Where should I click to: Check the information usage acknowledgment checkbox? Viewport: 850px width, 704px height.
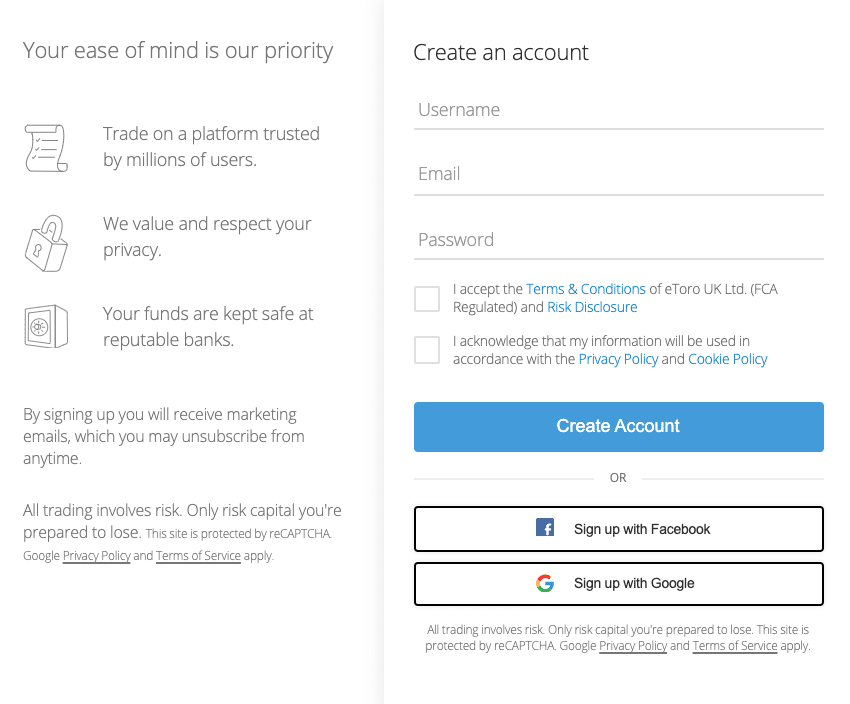[427, 349]
